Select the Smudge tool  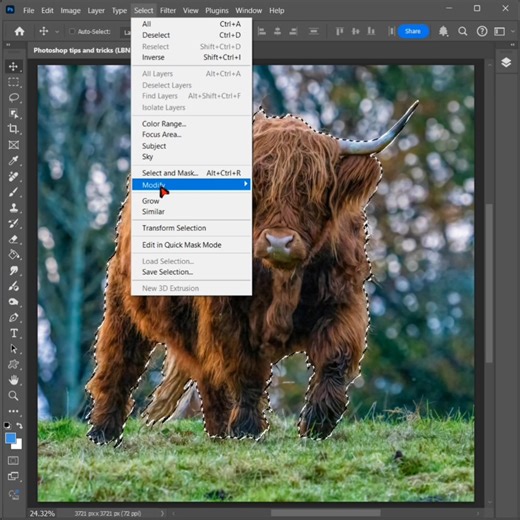[x=13, y=270]
